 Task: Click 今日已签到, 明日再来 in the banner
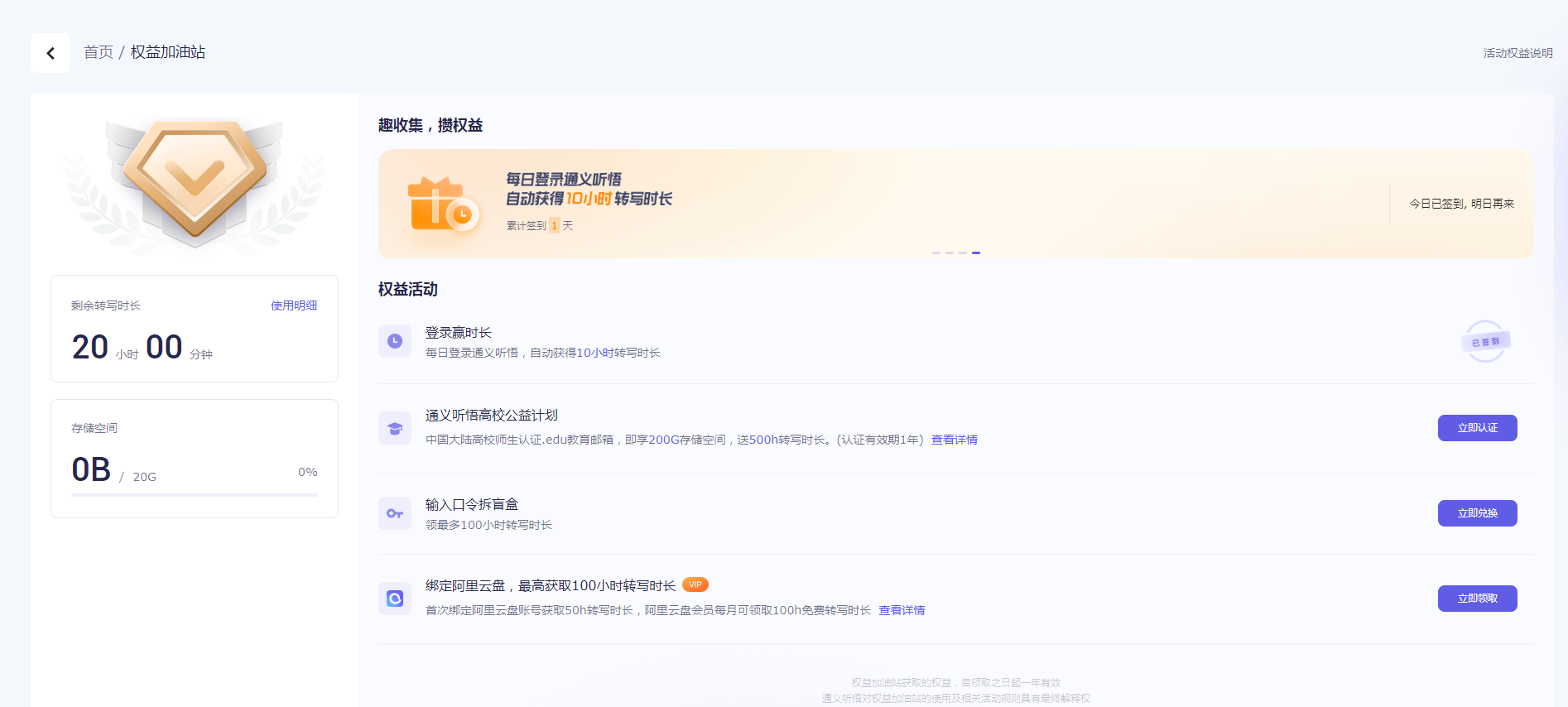coord(1461,204)
